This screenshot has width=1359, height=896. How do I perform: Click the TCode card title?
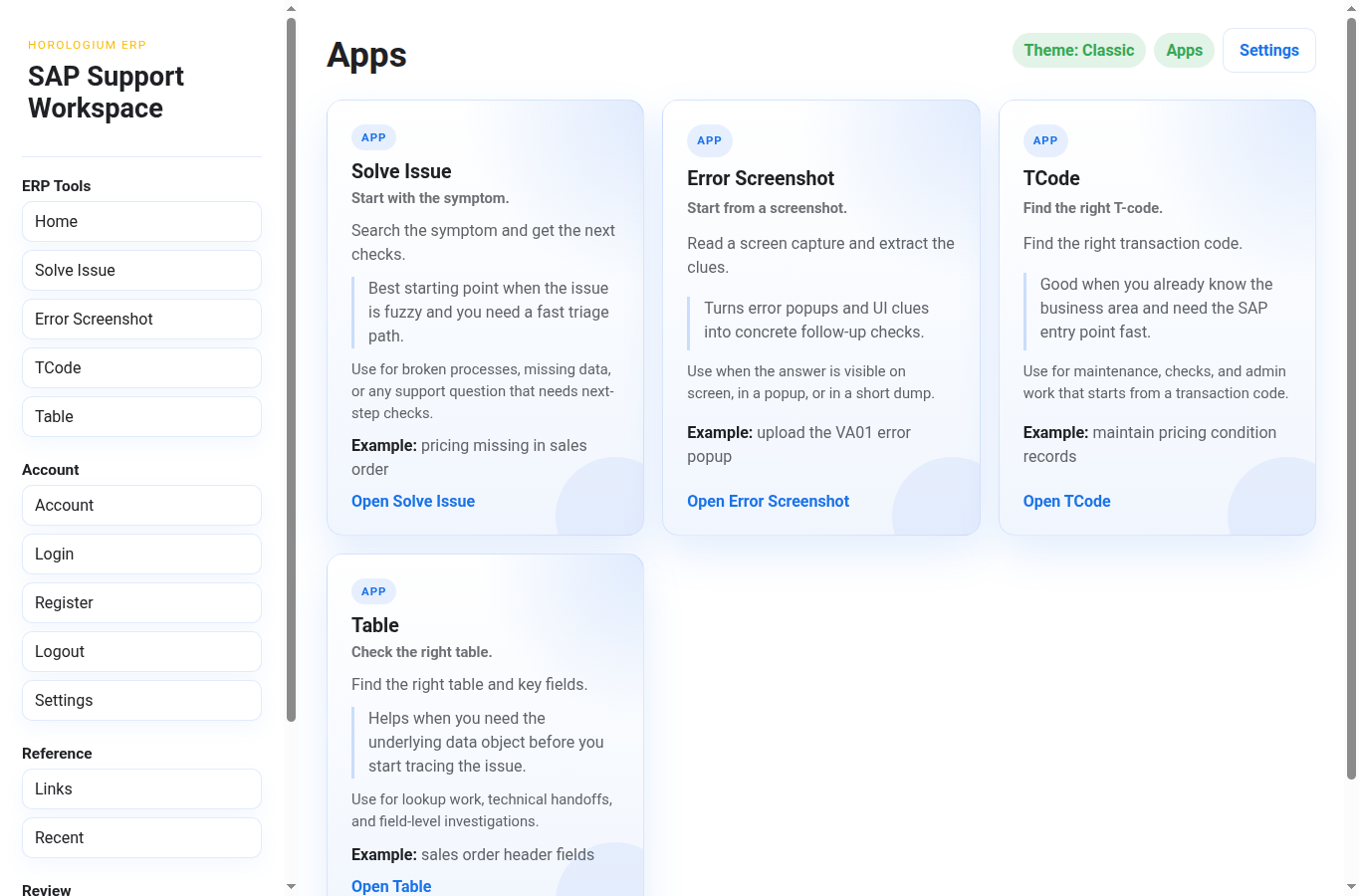coord(1051,178)
